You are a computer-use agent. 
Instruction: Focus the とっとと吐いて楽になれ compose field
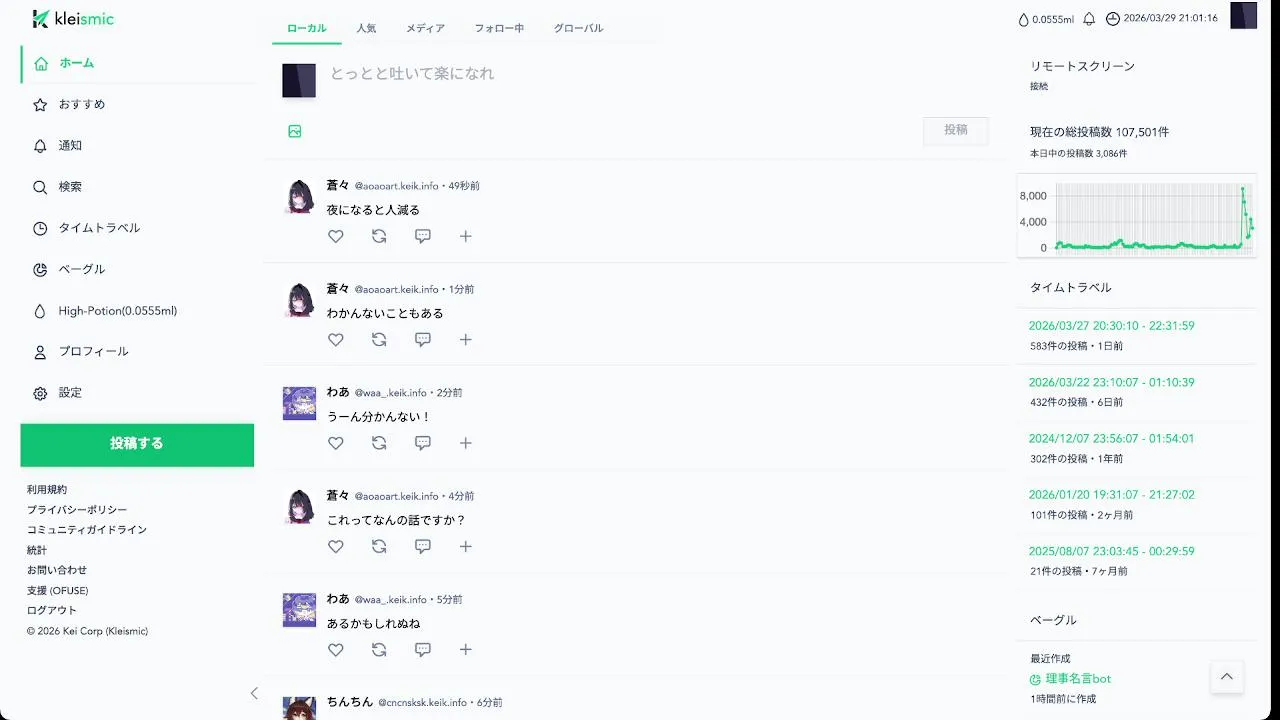pos(660,74)
